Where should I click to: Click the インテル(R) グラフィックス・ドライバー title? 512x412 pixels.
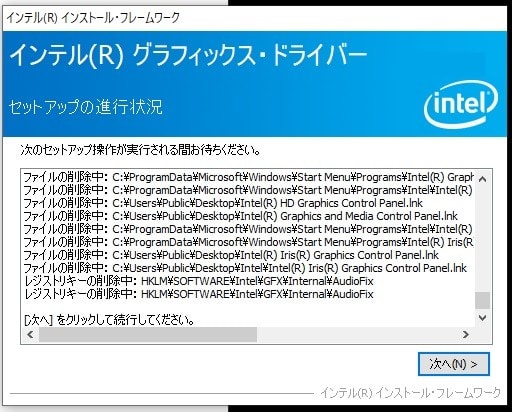(x=188, y=55)
